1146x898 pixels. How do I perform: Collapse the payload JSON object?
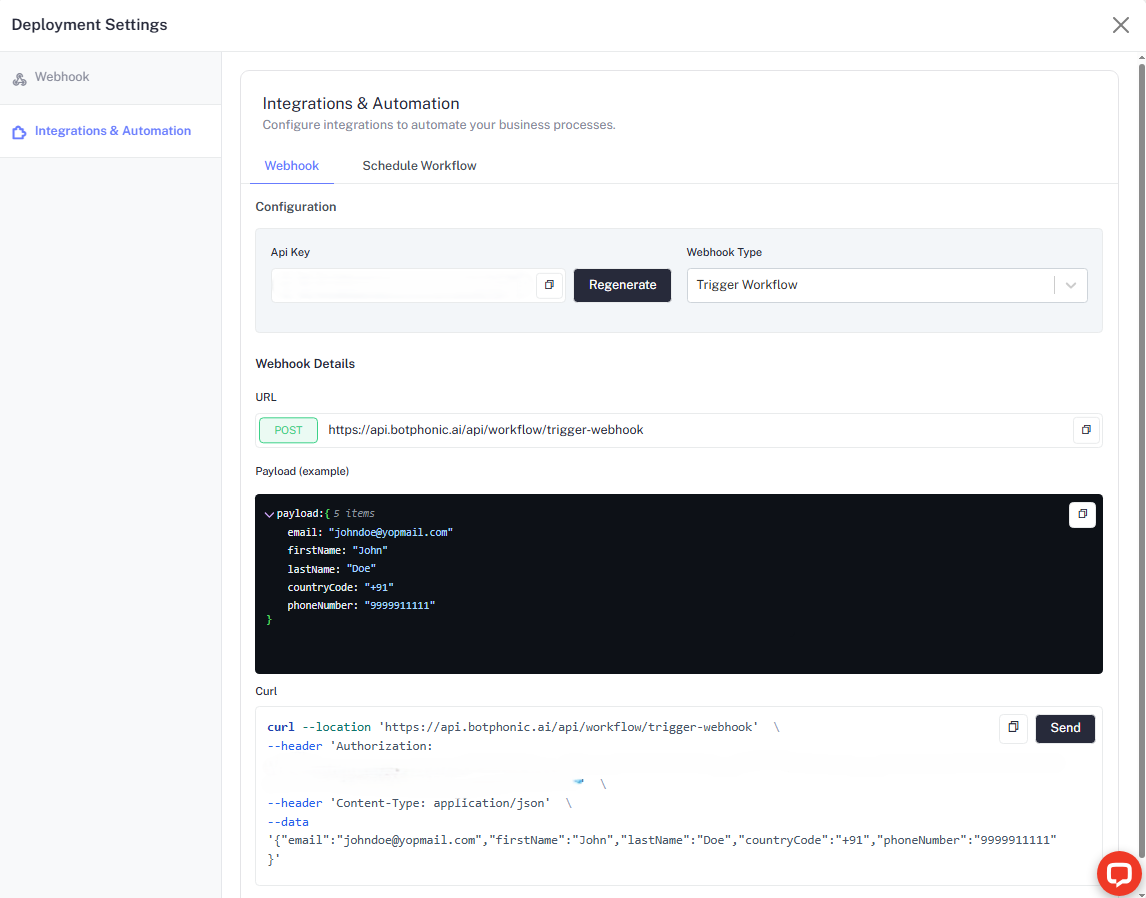(x=268, y=513)
